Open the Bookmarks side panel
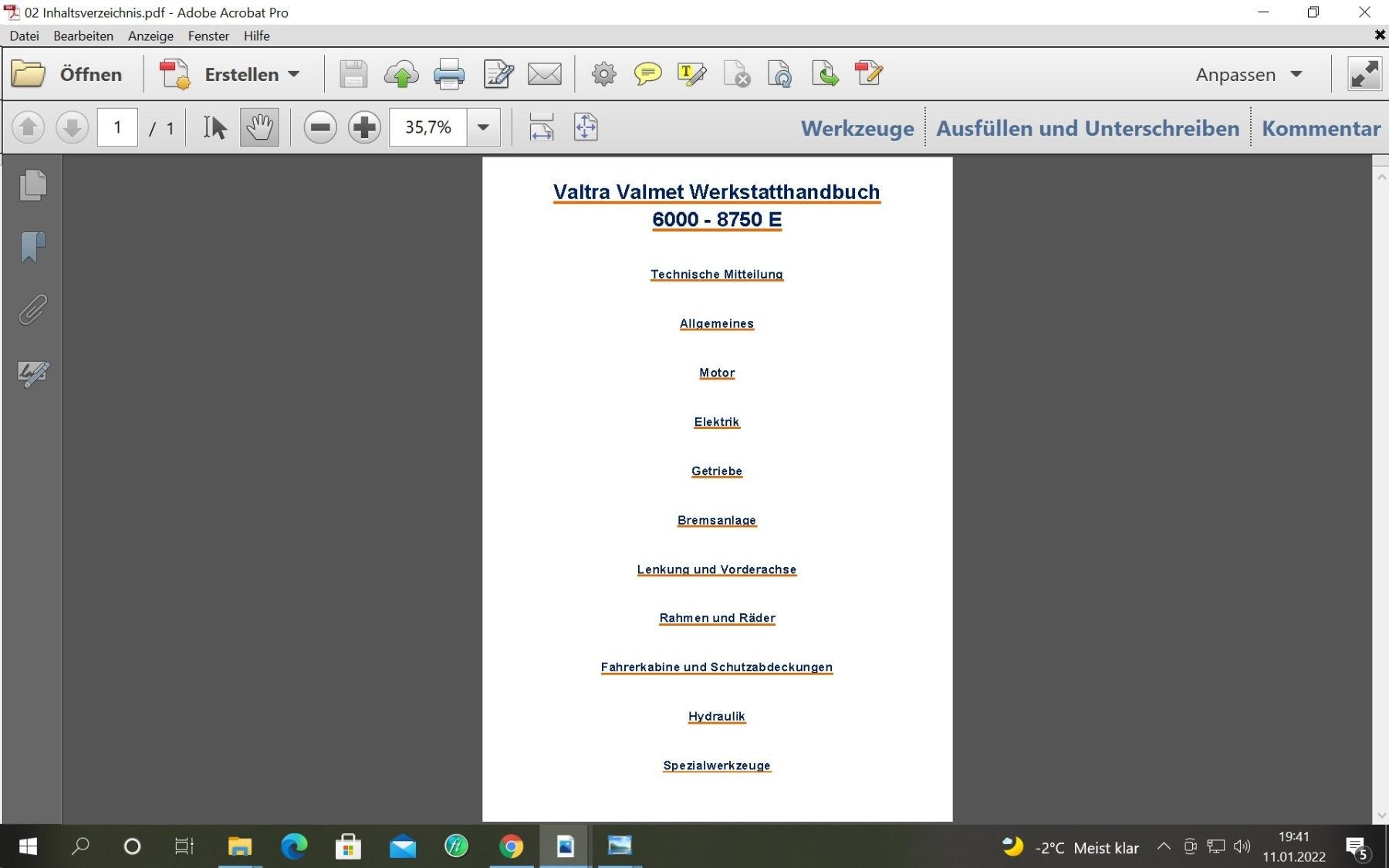 [x=32, y=248]
